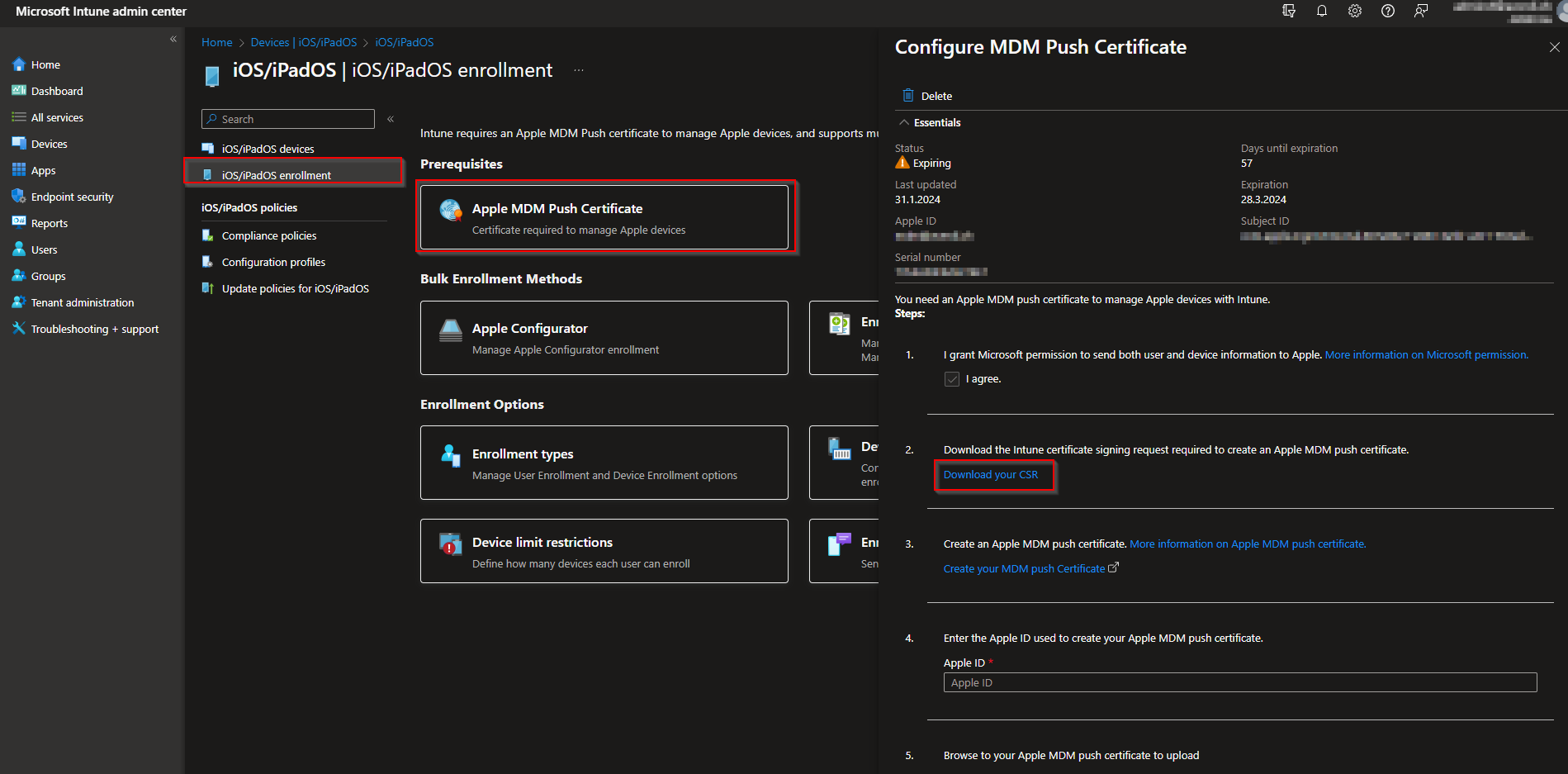
Task: Collapse the iOS/iPadOS enrollment menu panel
Action: coord(391,118)
